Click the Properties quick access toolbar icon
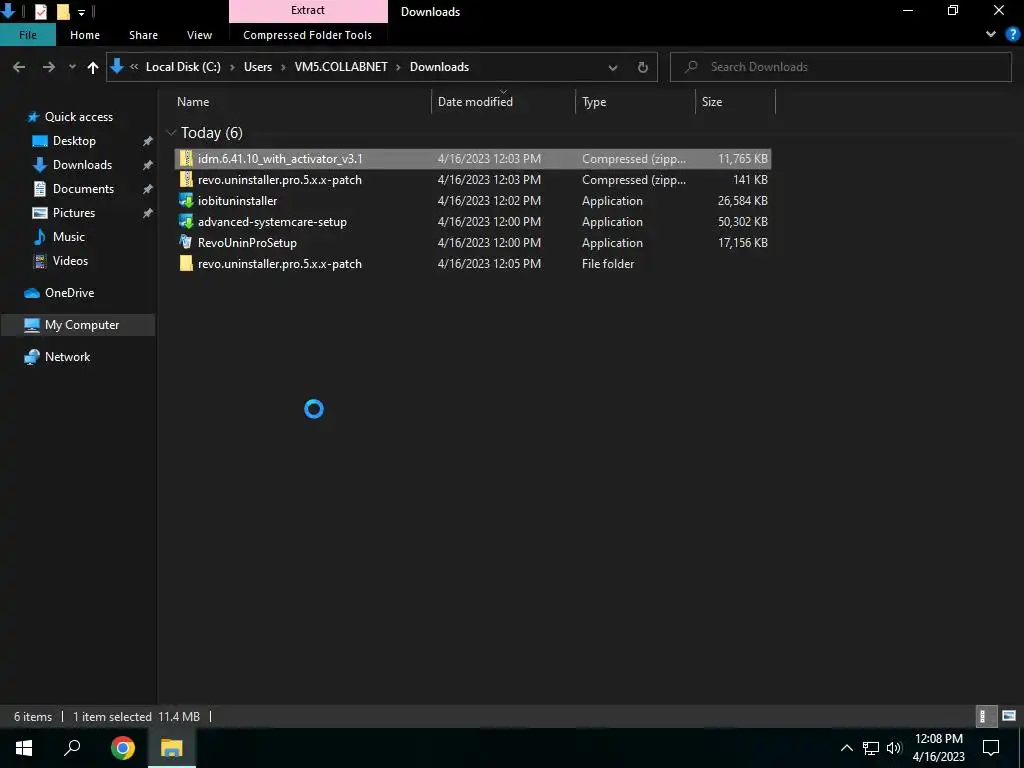Viewport: 1024px width, 768px height. click(x=40, y=11)
